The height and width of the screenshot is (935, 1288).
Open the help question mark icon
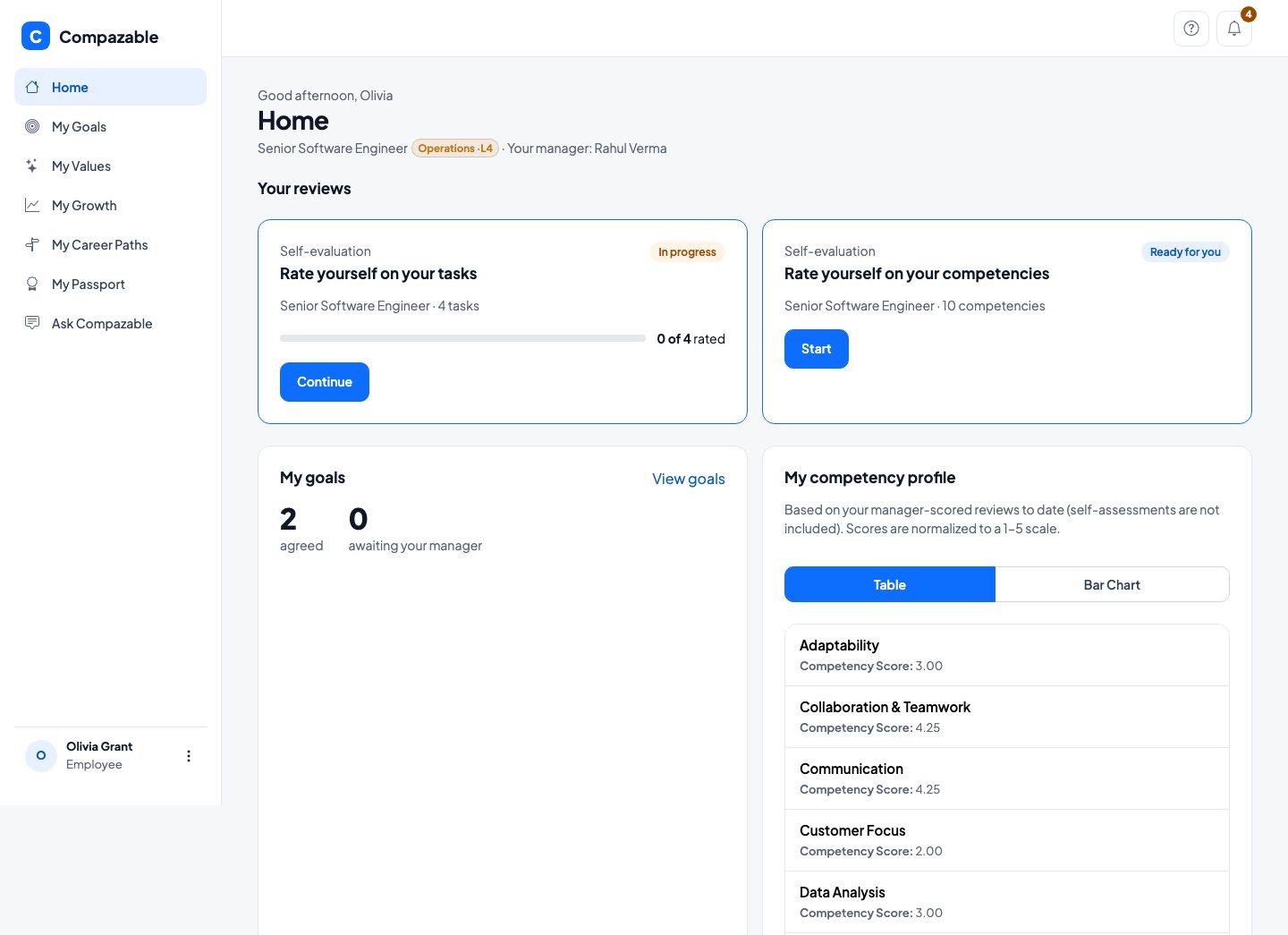pyautogui.click(x=1191, y=29)
